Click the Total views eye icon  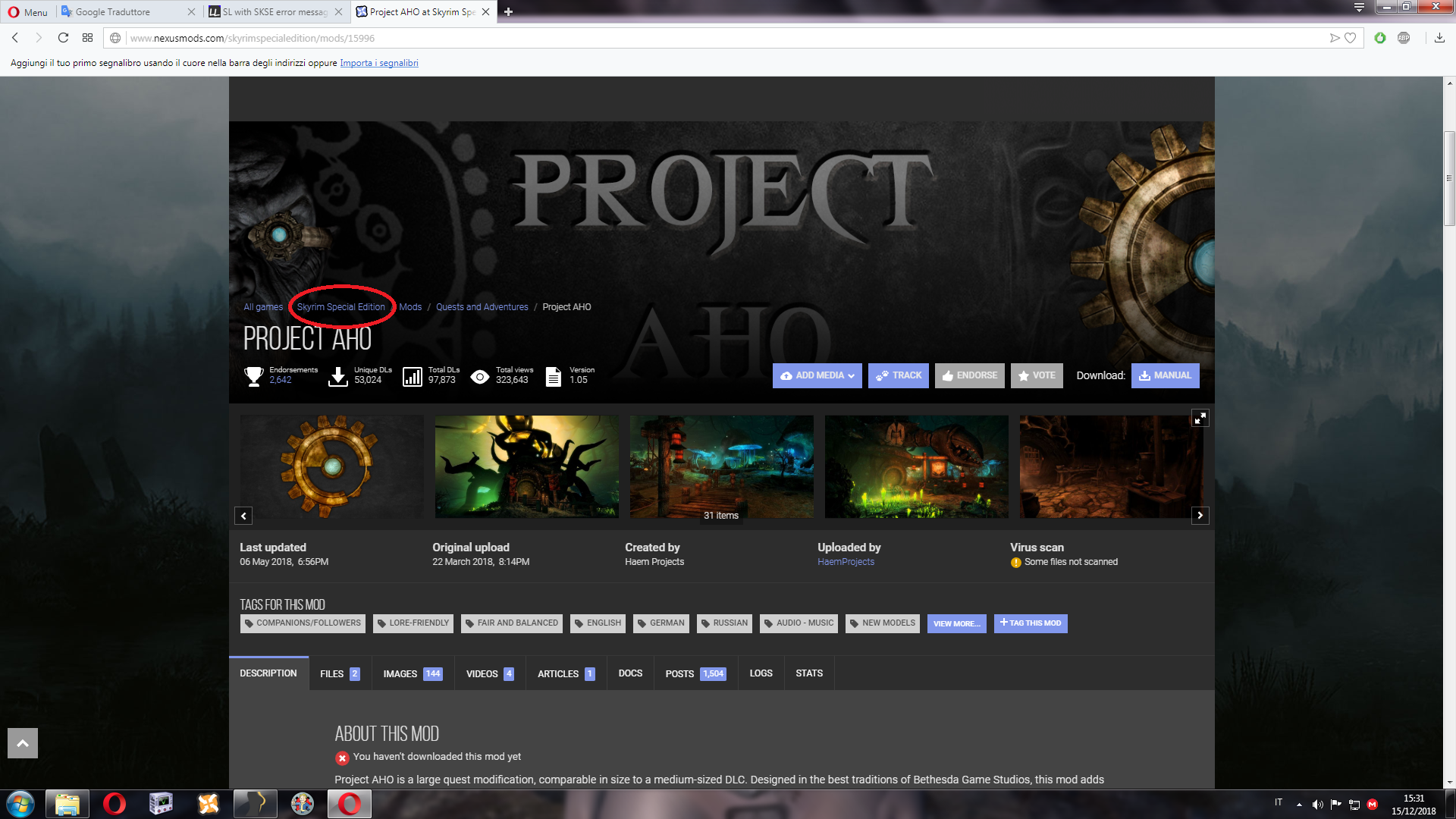point(480,376)
